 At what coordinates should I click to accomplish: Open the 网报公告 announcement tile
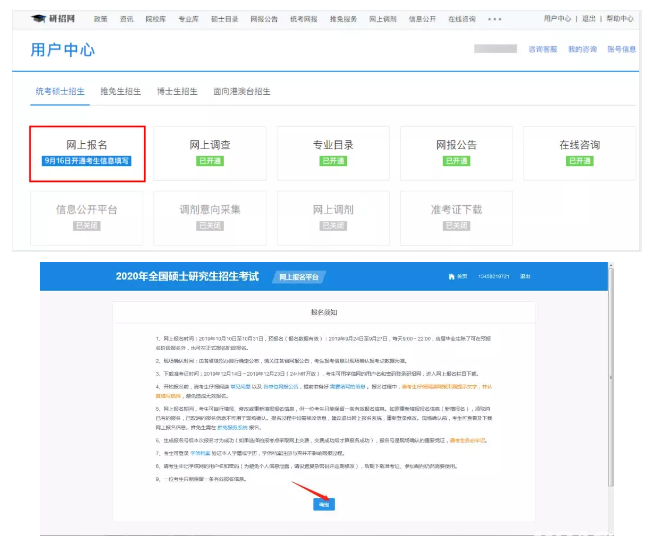[457, 152]
